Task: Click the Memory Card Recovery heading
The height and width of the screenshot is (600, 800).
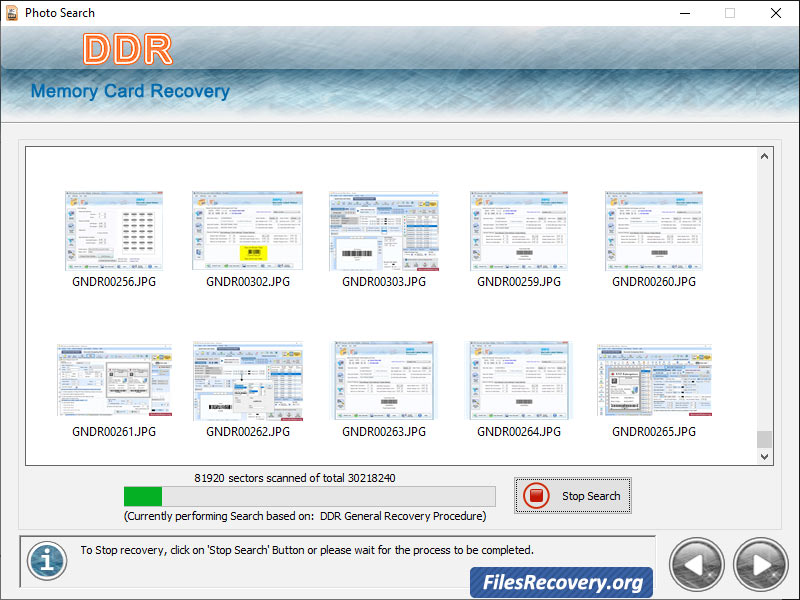Action: [x=130, y=91]
